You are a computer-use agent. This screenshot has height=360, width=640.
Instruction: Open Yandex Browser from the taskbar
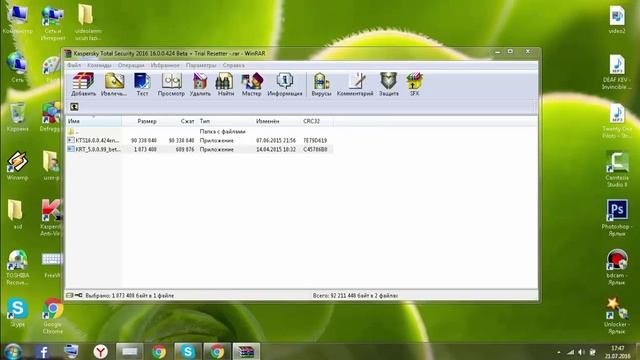[100, 351]
